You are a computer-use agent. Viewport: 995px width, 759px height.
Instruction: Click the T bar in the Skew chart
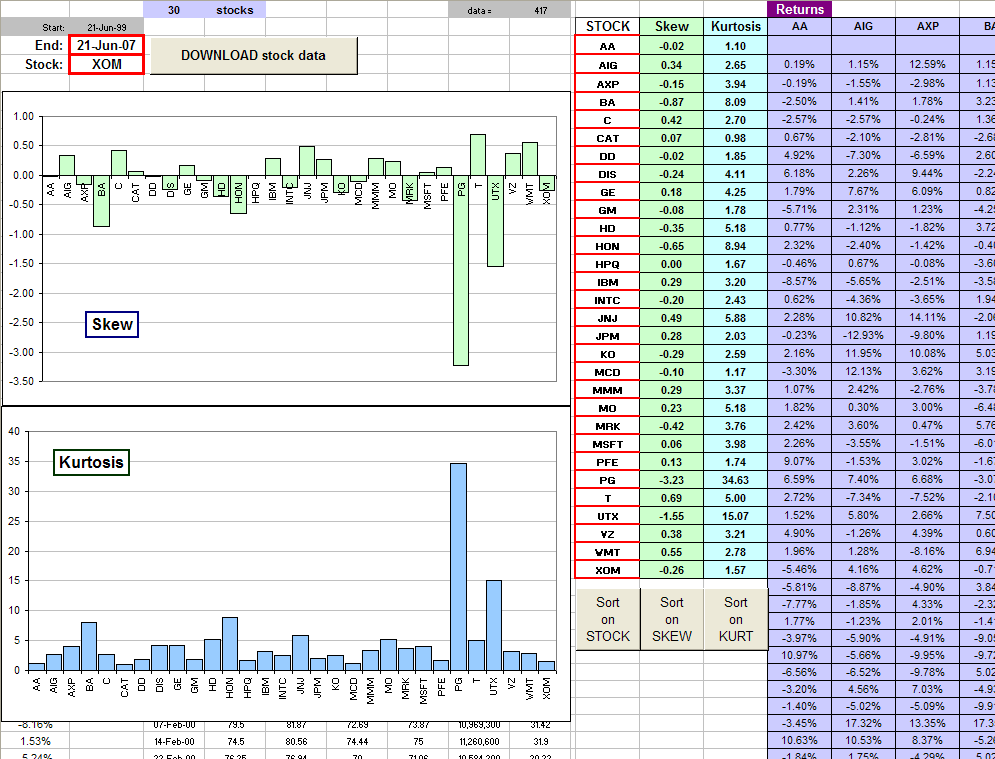click(478, 155)
